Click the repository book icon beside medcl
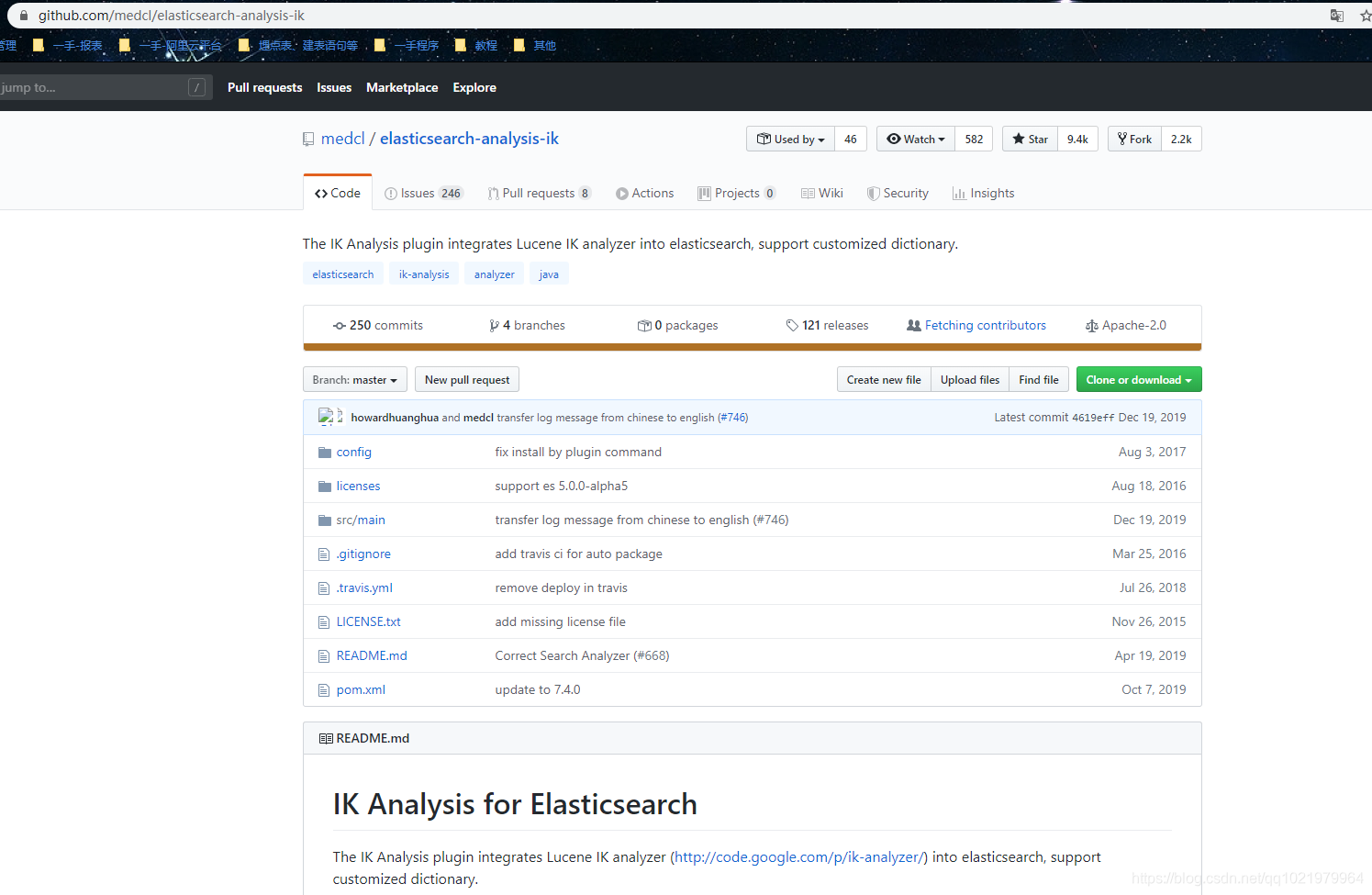1372x895 pixels. click(308, 140)
